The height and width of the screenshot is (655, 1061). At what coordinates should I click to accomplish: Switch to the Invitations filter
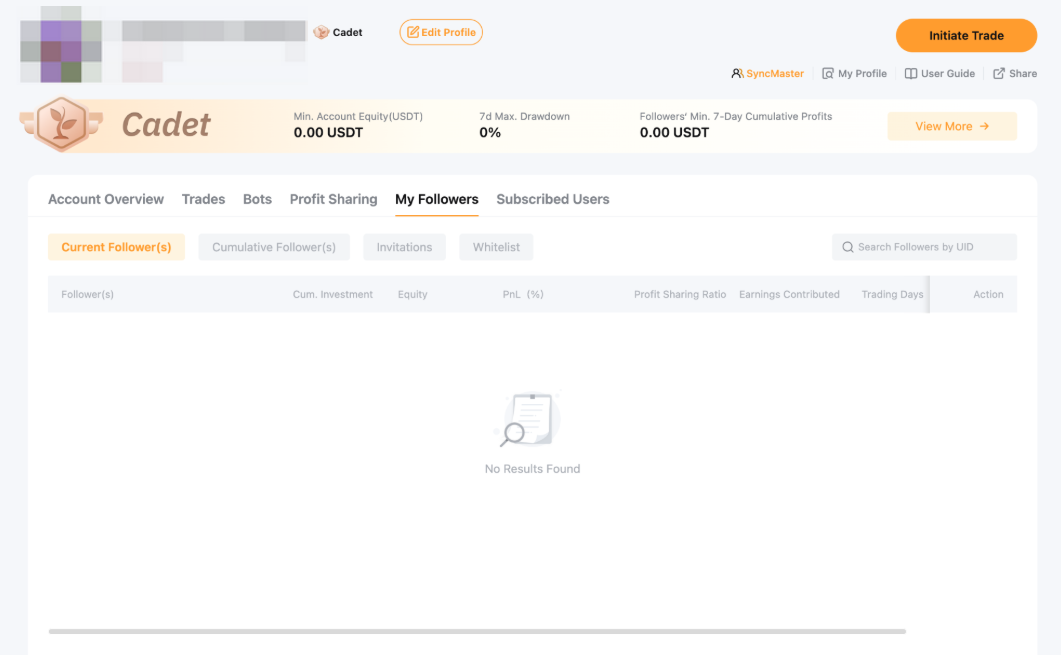point(404,247)
